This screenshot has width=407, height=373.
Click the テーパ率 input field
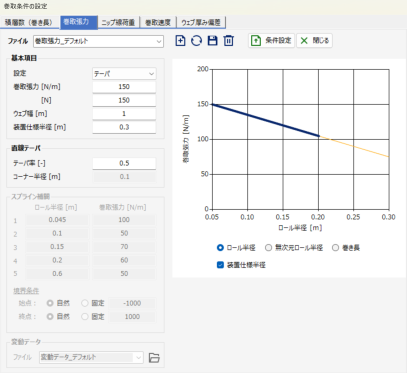click(124, 163)
